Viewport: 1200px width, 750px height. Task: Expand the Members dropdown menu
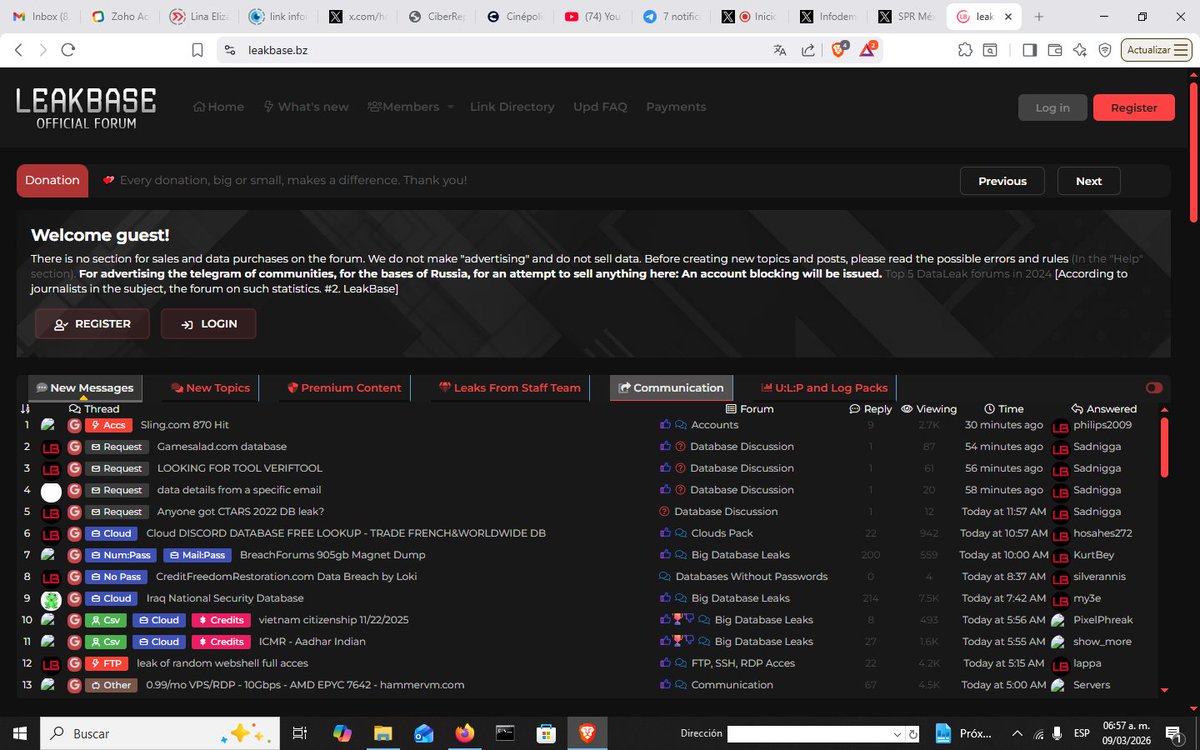(x=411, y=107)
